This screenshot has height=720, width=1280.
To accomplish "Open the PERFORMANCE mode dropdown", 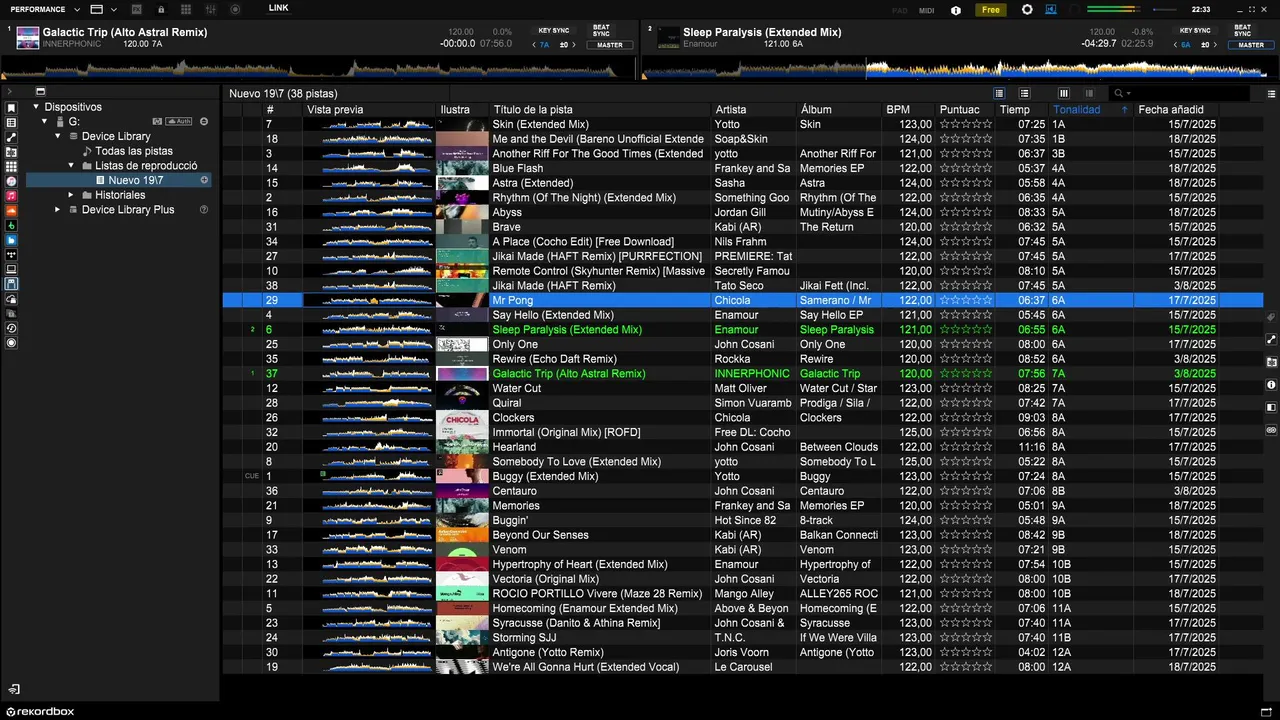I will click(45, 9).
